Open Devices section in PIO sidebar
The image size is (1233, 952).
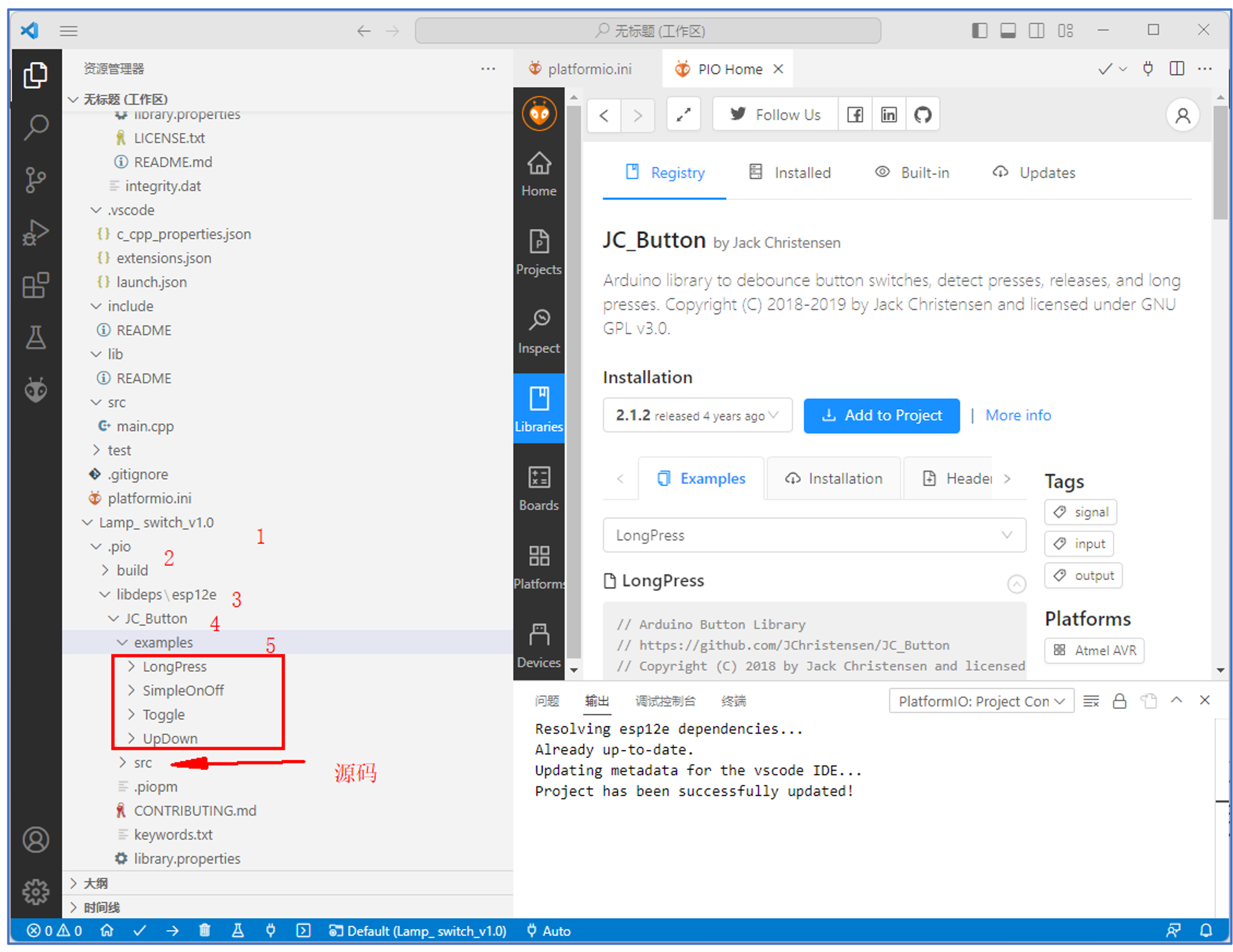point(538,645)
